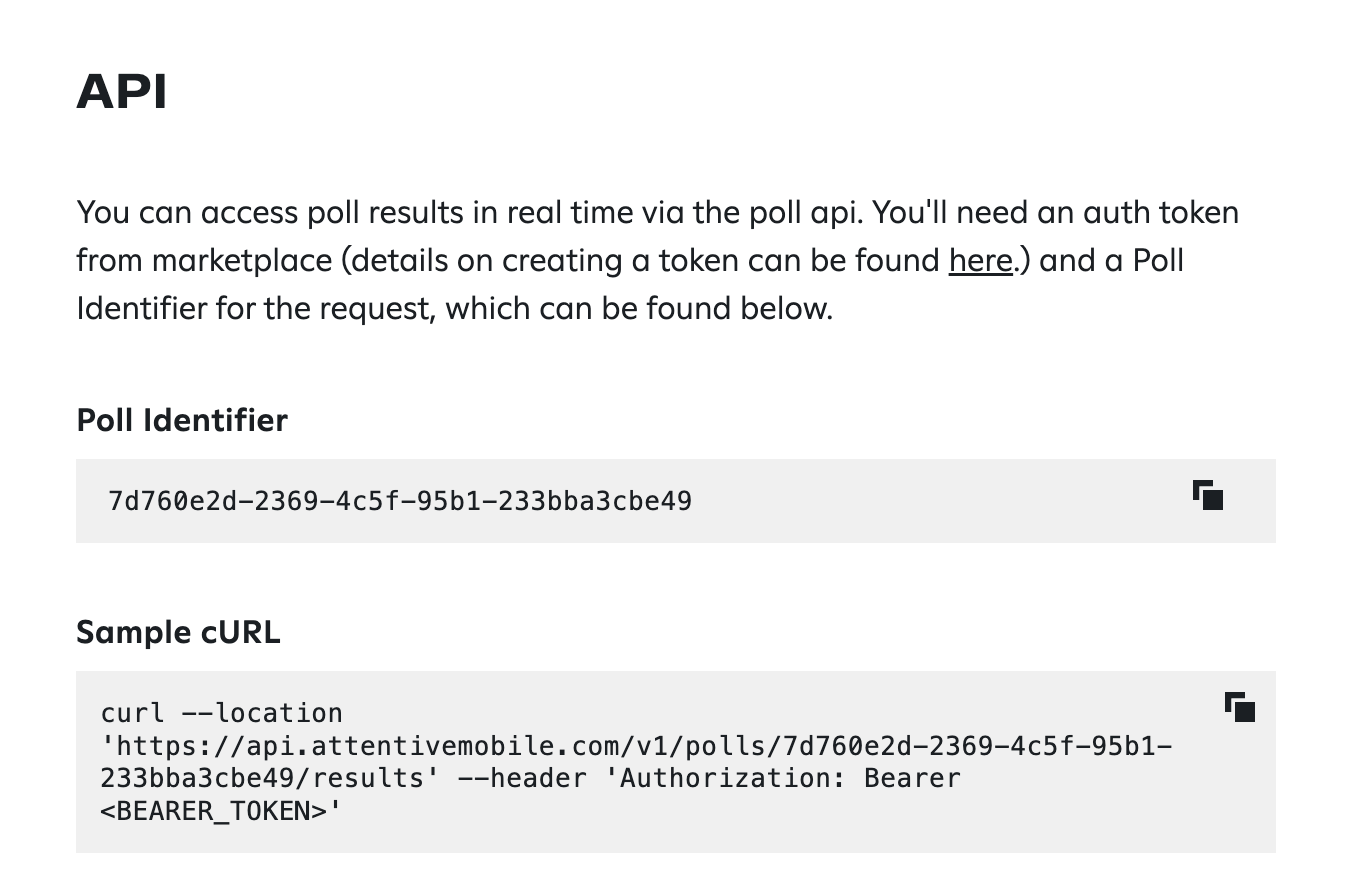This screenshot has width=1352, height=890.
Task: Click the 'Poll Identifier' section label
Action: pyautogui.click(x=182, y=420)
